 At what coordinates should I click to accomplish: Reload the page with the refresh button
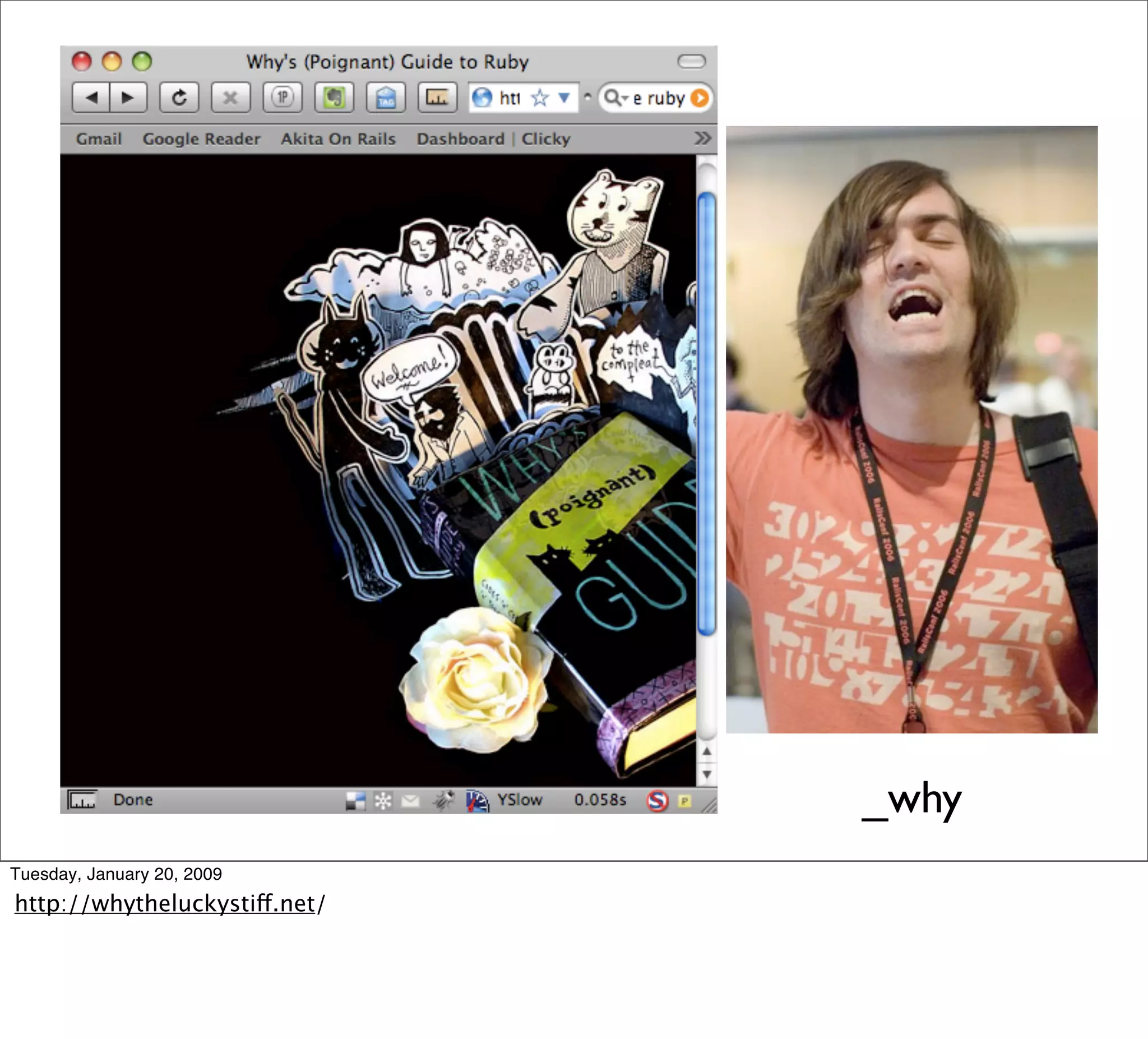point(179,98)
